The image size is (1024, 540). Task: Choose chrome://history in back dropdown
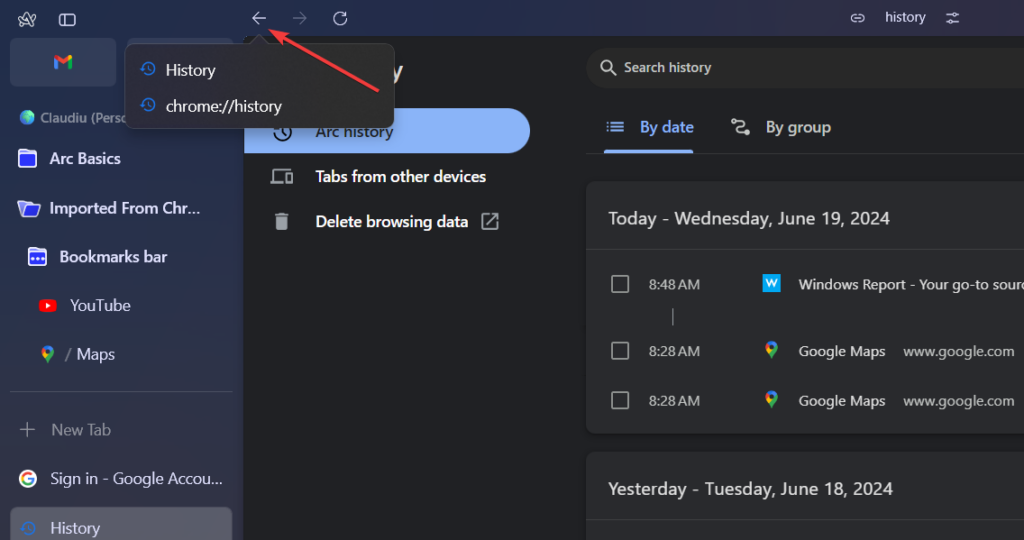(223, 105)
